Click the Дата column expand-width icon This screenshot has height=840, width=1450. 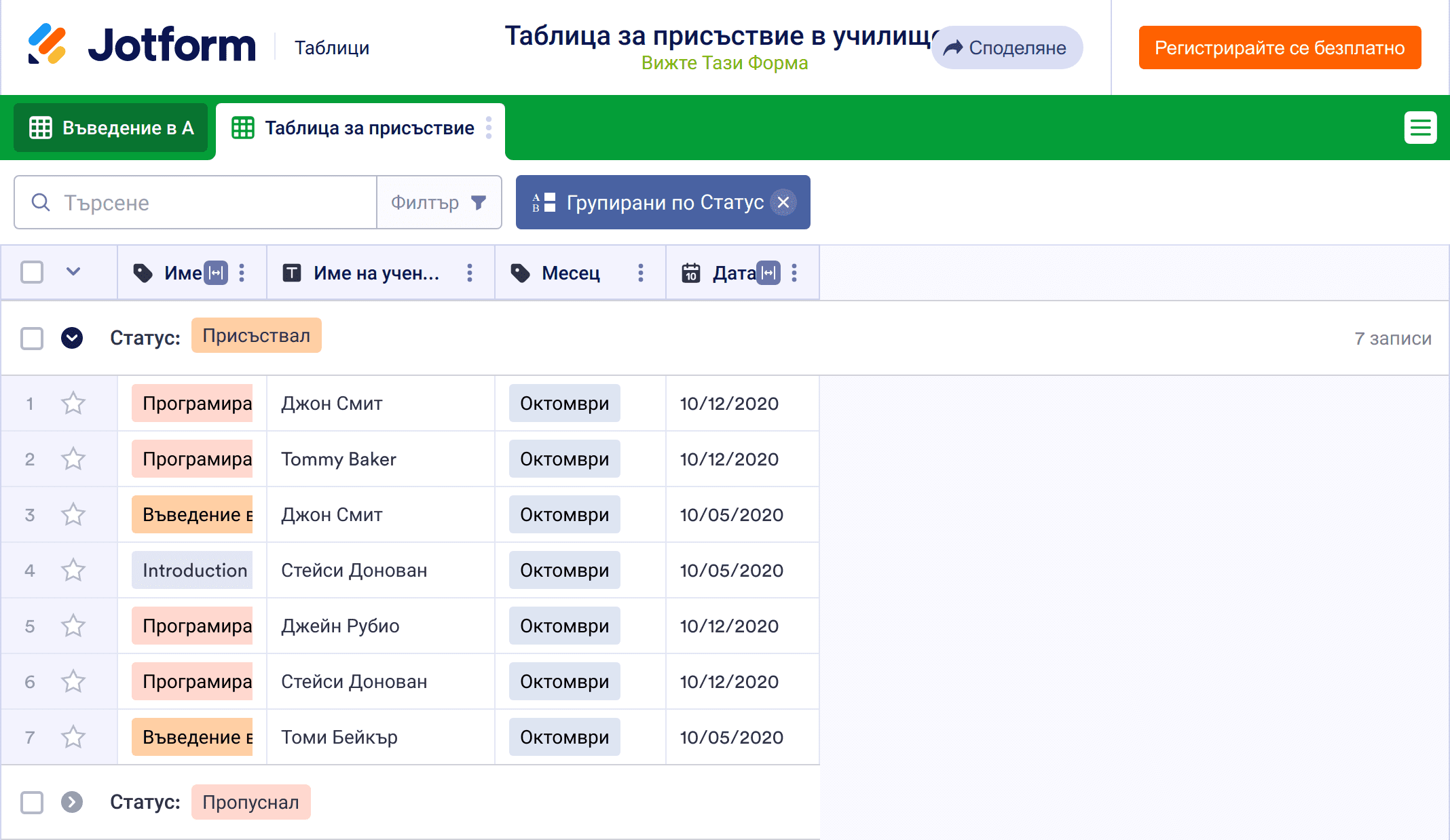[768, 273]
